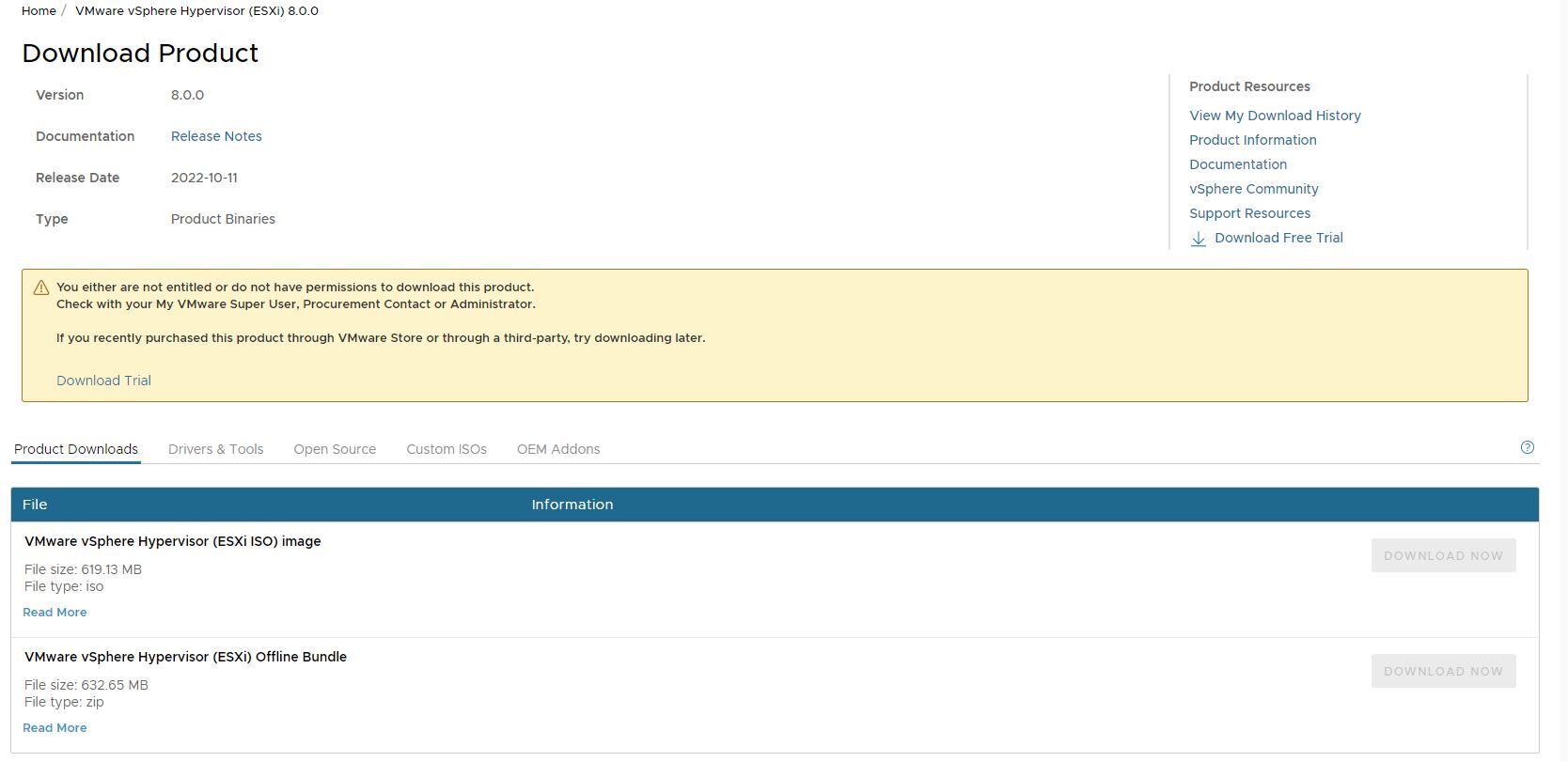Viewport: 1568px width, 762px height.
Task: Click the Download Product heading
Action: pyautogui.click(x=140, y=53)
